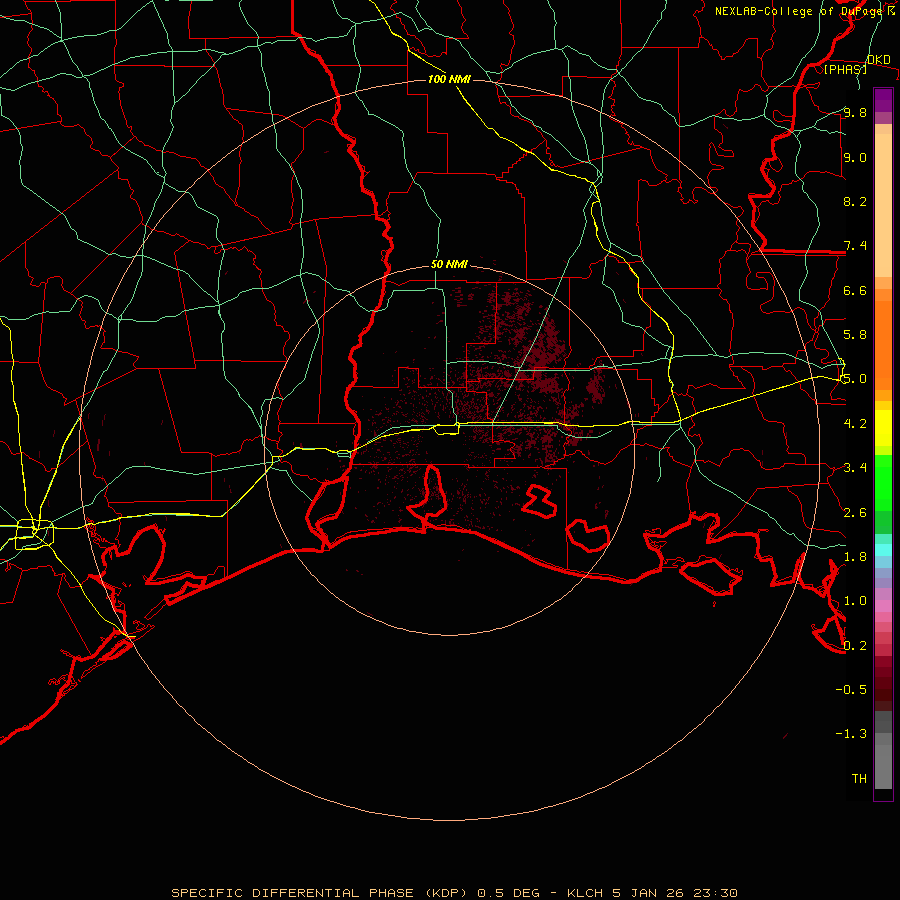Click the bright green color bar segment

(883, 483)
